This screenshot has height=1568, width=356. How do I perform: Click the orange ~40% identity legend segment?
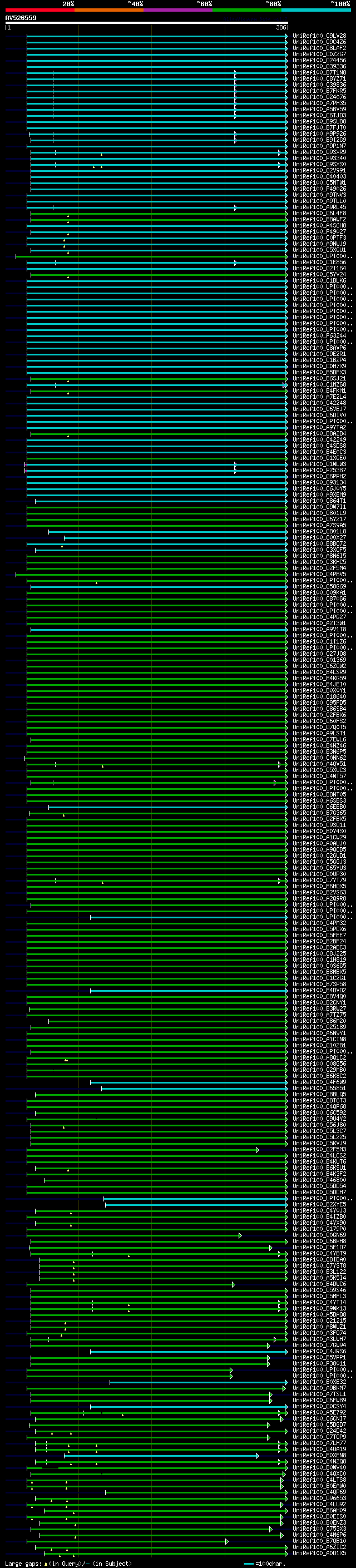(109, 11)
